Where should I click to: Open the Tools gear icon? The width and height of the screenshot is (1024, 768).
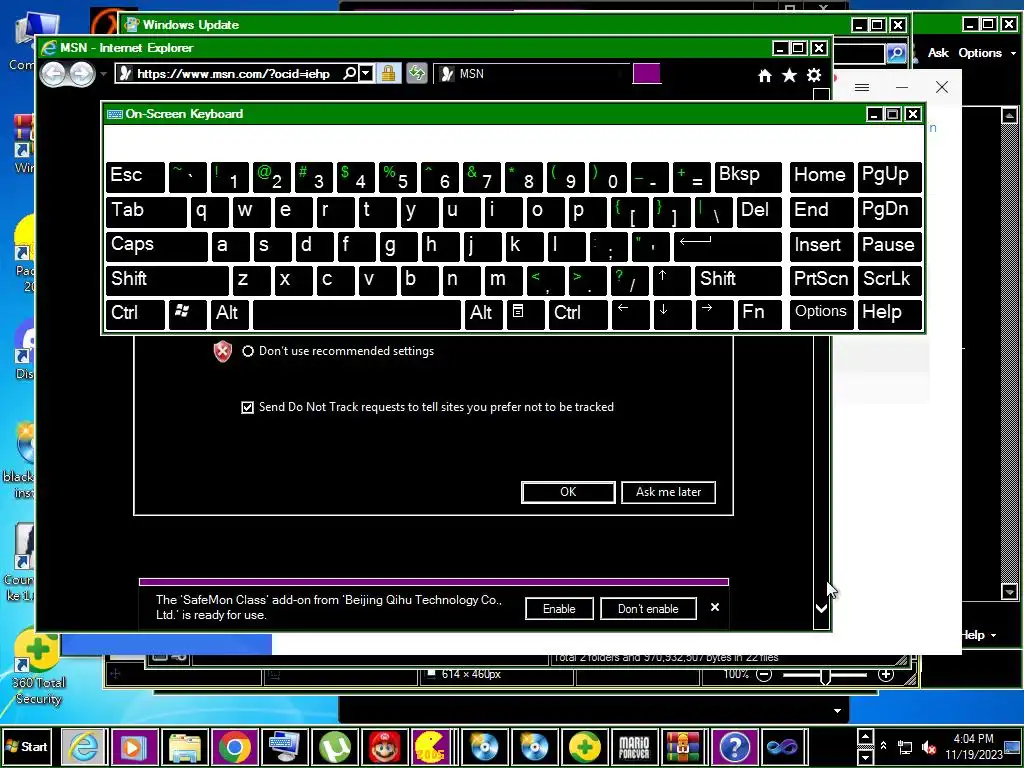tap(814, 76)
